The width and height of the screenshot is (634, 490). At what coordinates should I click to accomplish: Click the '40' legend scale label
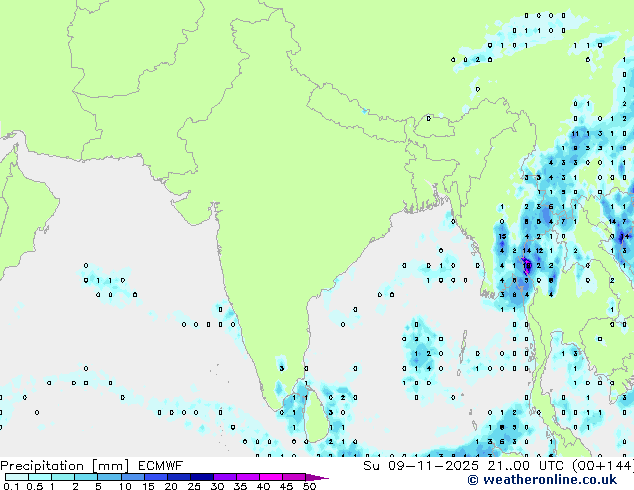[263, 486]
